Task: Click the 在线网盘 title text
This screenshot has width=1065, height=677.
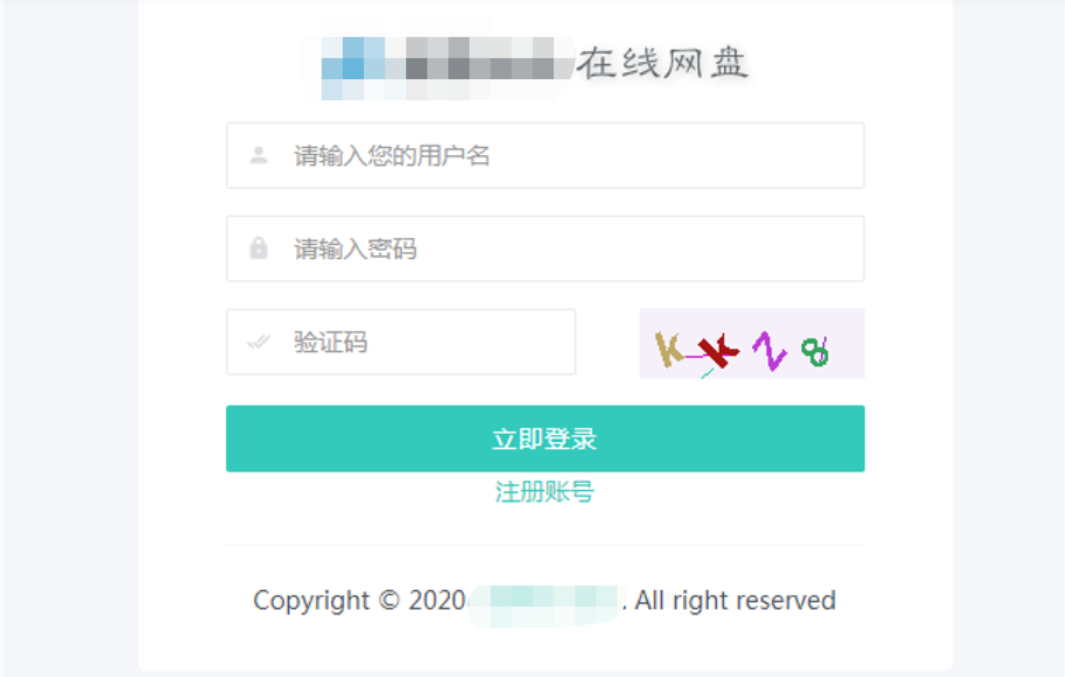Action: point(662,64)
